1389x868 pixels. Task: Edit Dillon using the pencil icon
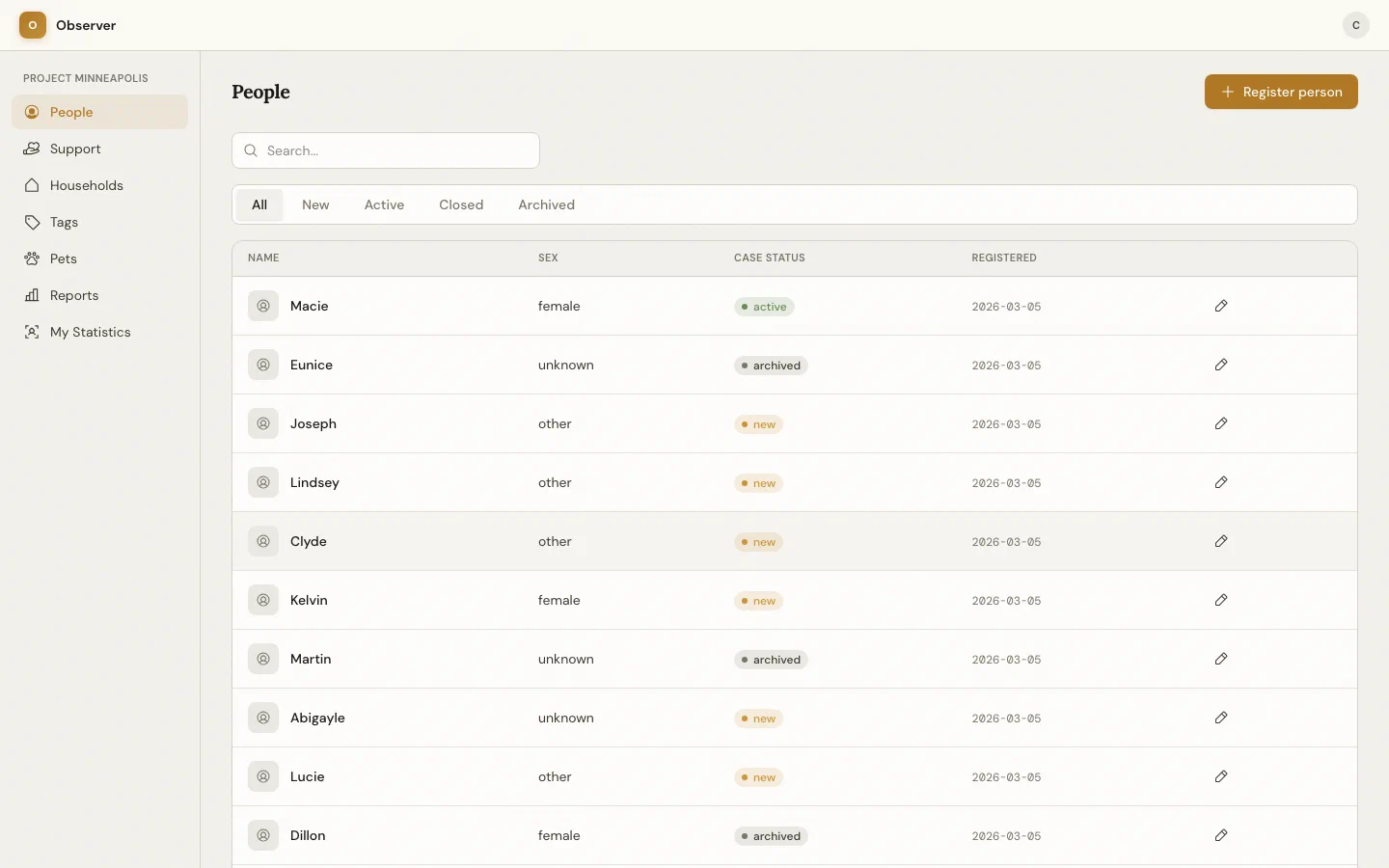pos(1221,835)
